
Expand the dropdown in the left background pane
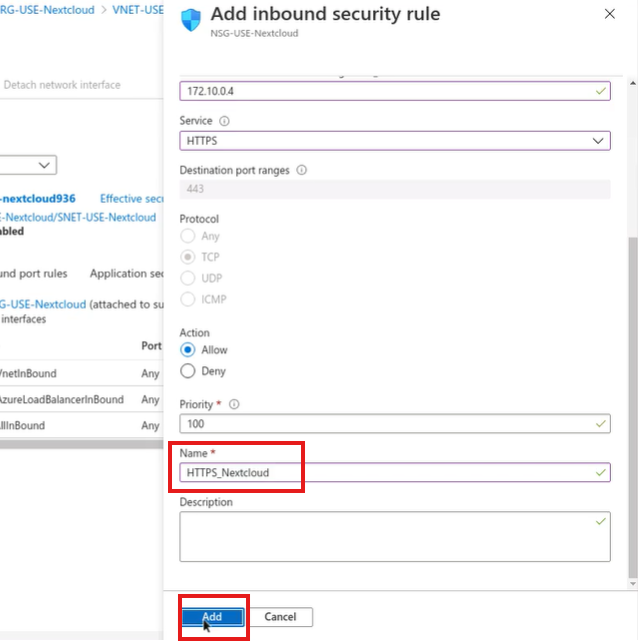click(28, 165)
